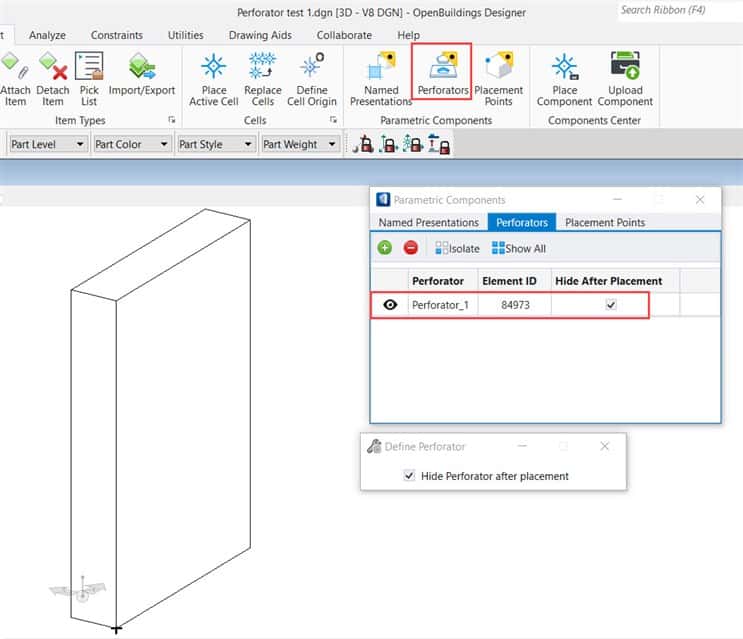
Task: Expand the Cells group dialog launcher
Action: [333, 120]
